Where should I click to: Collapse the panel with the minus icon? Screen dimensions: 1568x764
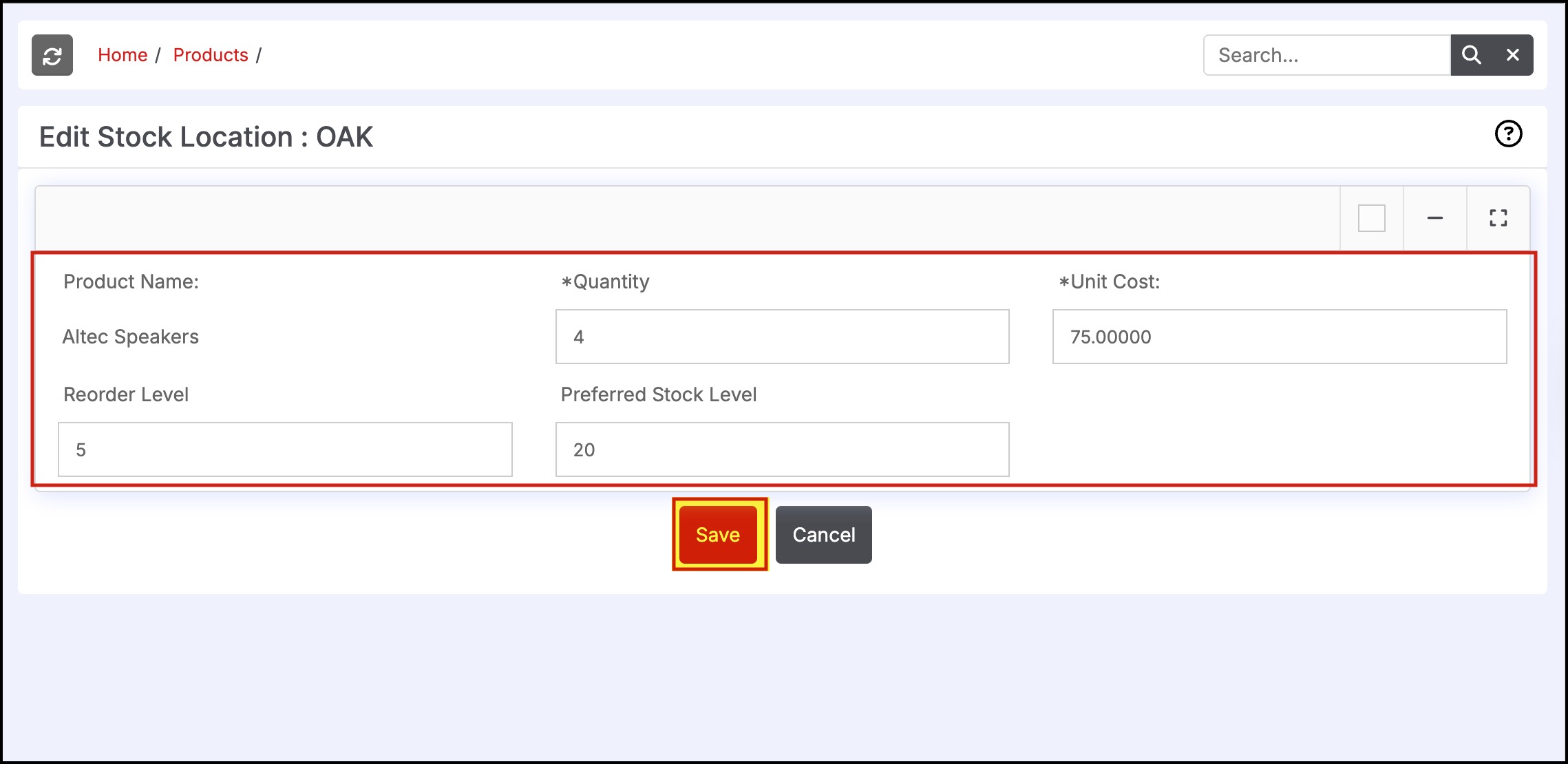1435,218
